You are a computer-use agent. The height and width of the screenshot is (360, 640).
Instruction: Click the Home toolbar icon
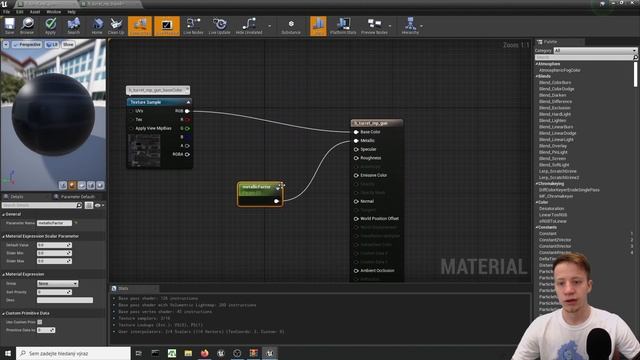97,26
